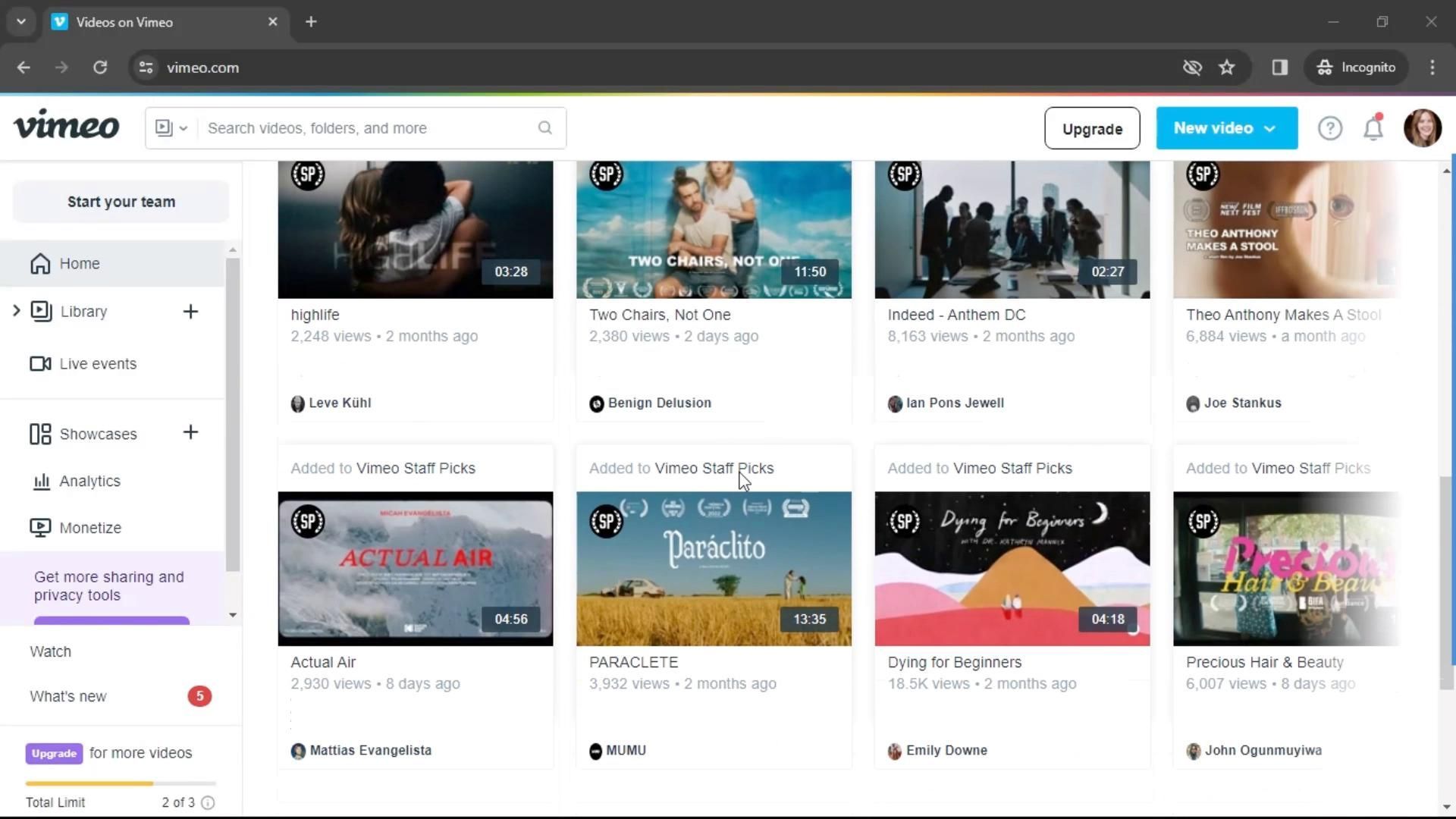The height and width of the screenshot is (819, 1456).
Task: Click the Upgrade outlined button
Action: [x=1091, y=129]
